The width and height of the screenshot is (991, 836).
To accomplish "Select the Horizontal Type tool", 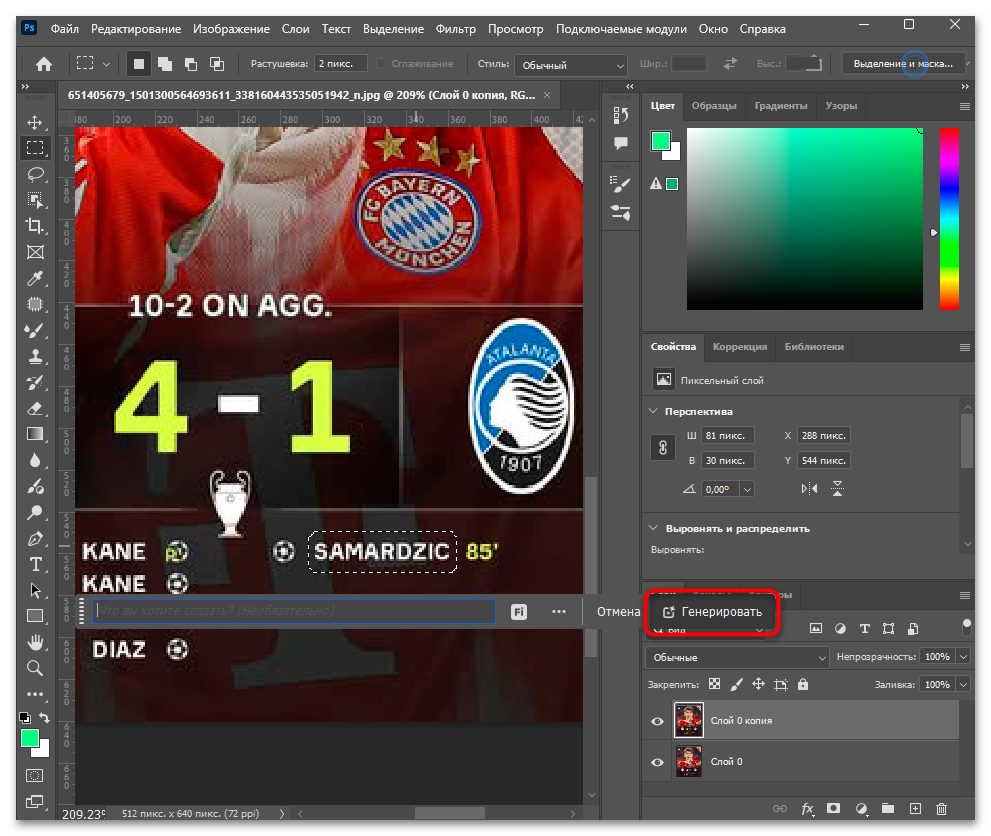I will point(35,564).
